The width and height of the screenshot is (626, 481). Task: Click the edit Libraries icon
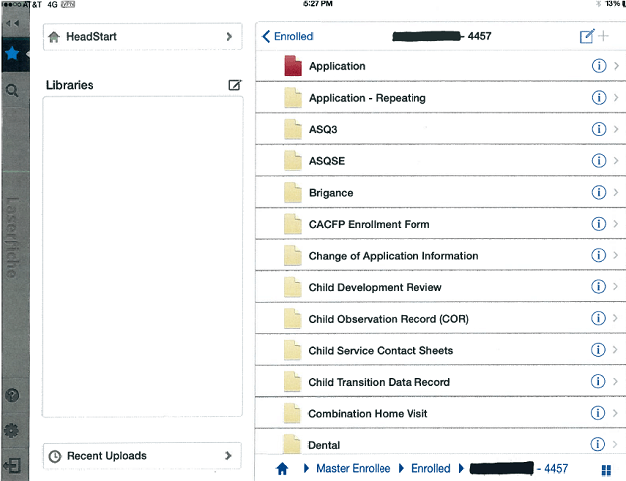(x=234, y=85)
